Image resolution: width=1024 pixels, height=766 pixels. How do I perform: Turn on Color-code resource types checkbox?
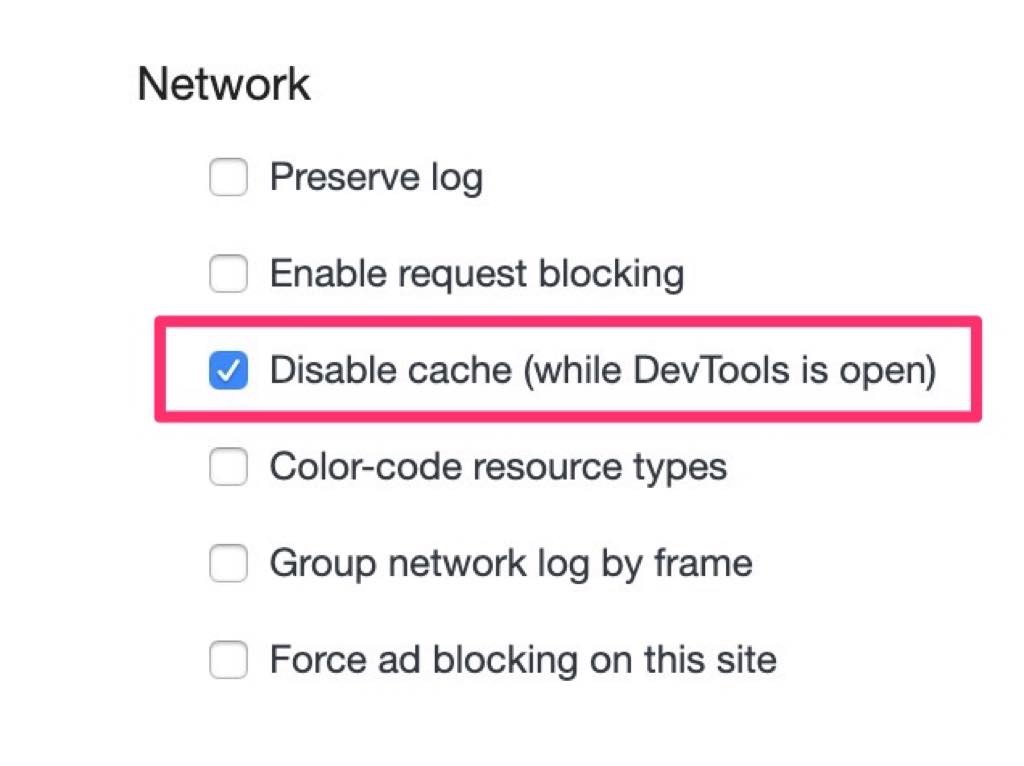[228, 467]
